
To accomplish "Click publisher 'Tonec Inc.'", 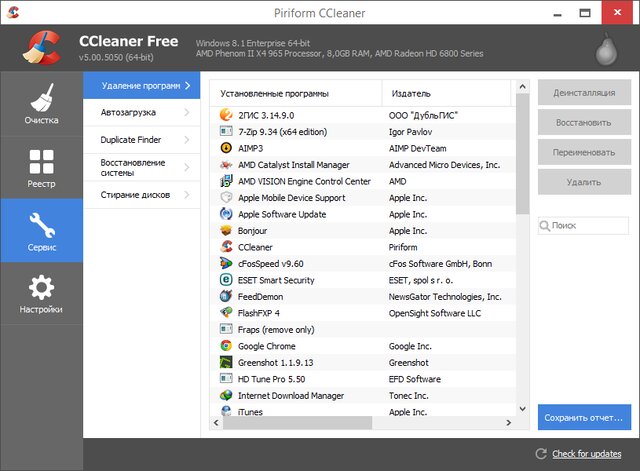I will [409, 395].
